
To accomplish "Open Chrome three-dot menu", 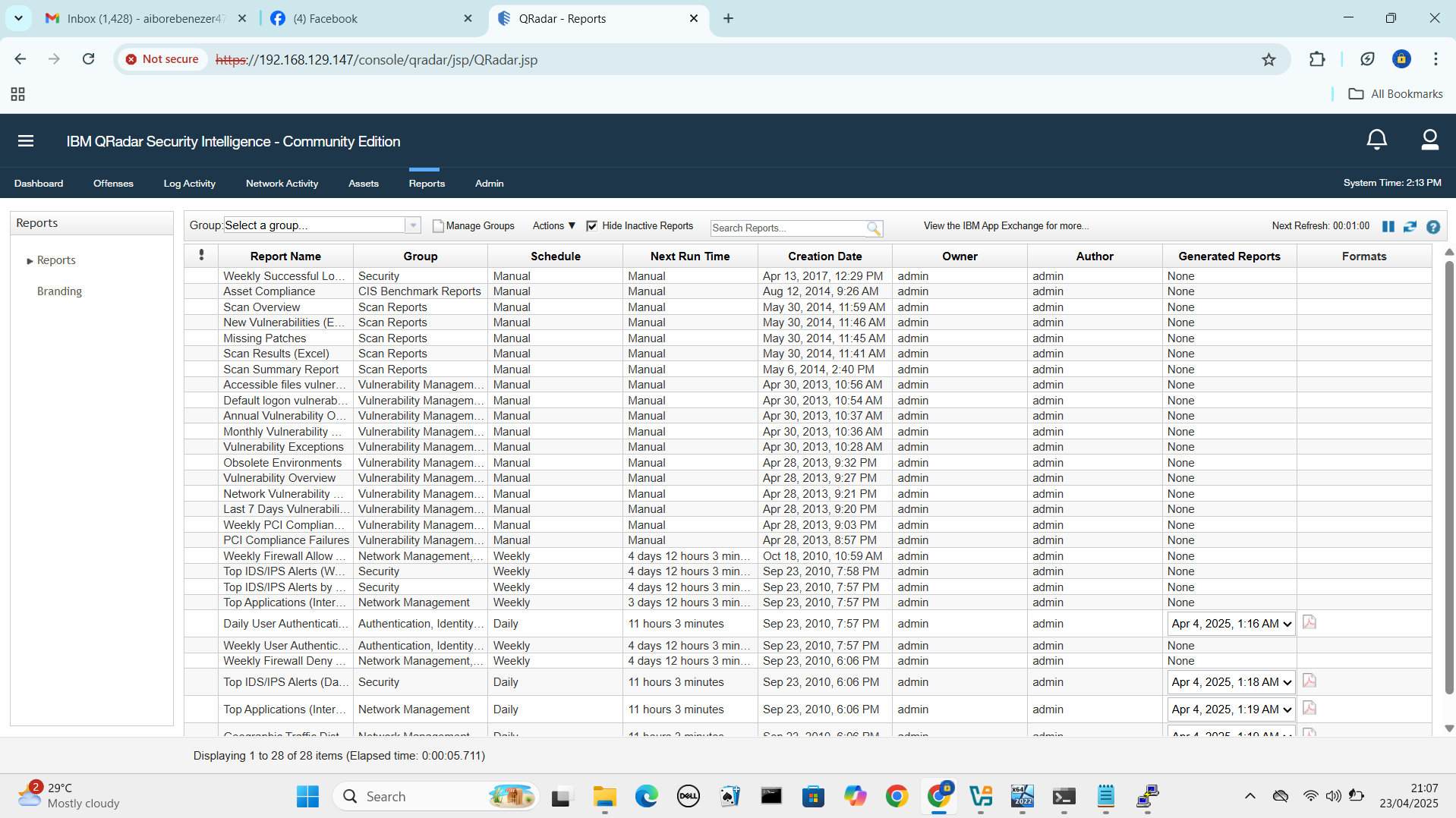I will [x=1436, y=59].
